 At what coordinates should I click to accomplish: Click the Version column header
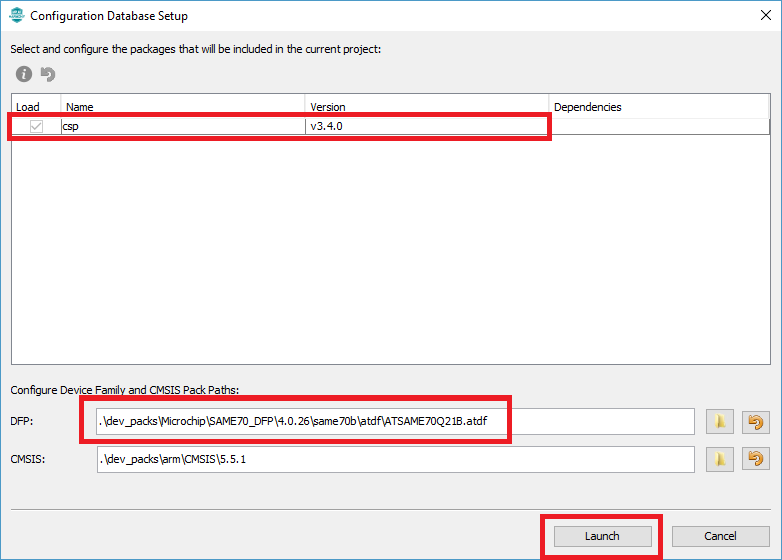click(x=427, y=107)
